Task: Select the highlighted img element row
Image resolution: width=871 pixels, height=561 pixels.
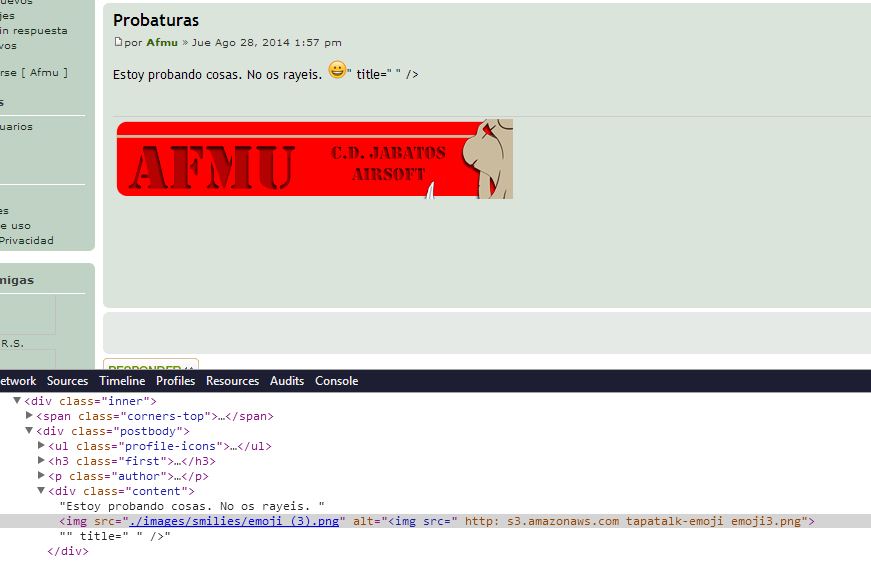Action: 436,521
